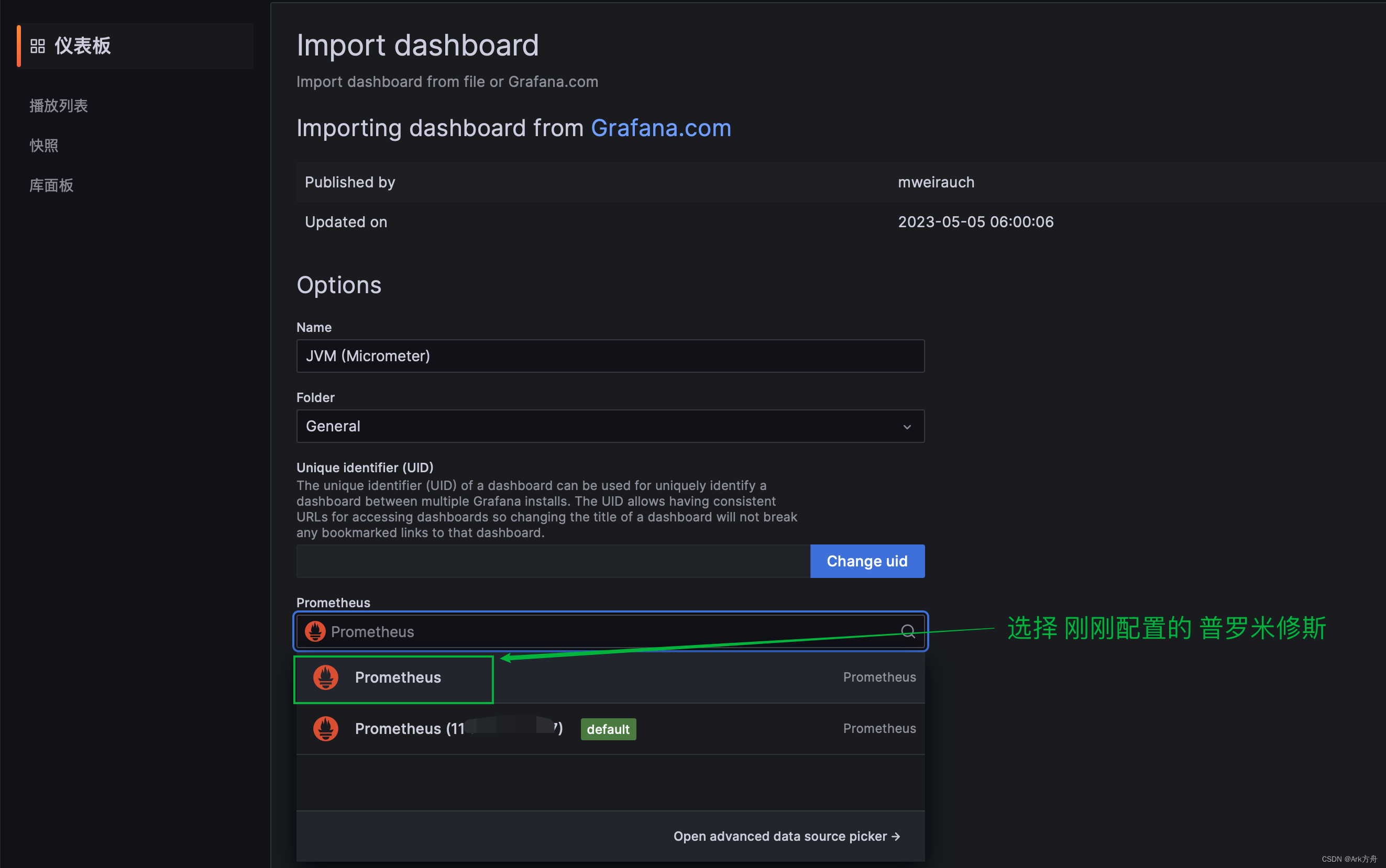The width and height of the screenshot is (1386, 868).
Task: Click the updated date 2023-05-05 06:00:06
Action: pos(975,221)
